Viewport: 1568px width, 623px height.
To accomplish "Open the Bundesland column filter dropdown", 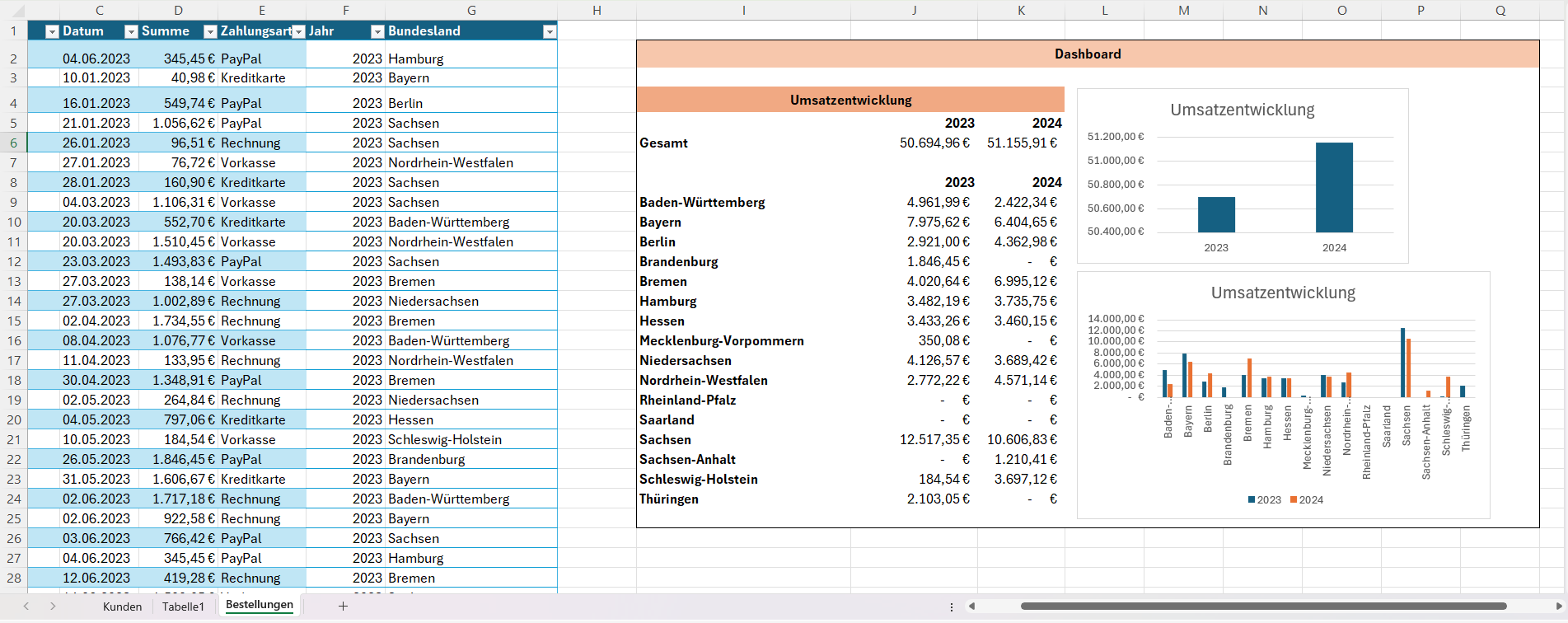I will tap(550, 32).
